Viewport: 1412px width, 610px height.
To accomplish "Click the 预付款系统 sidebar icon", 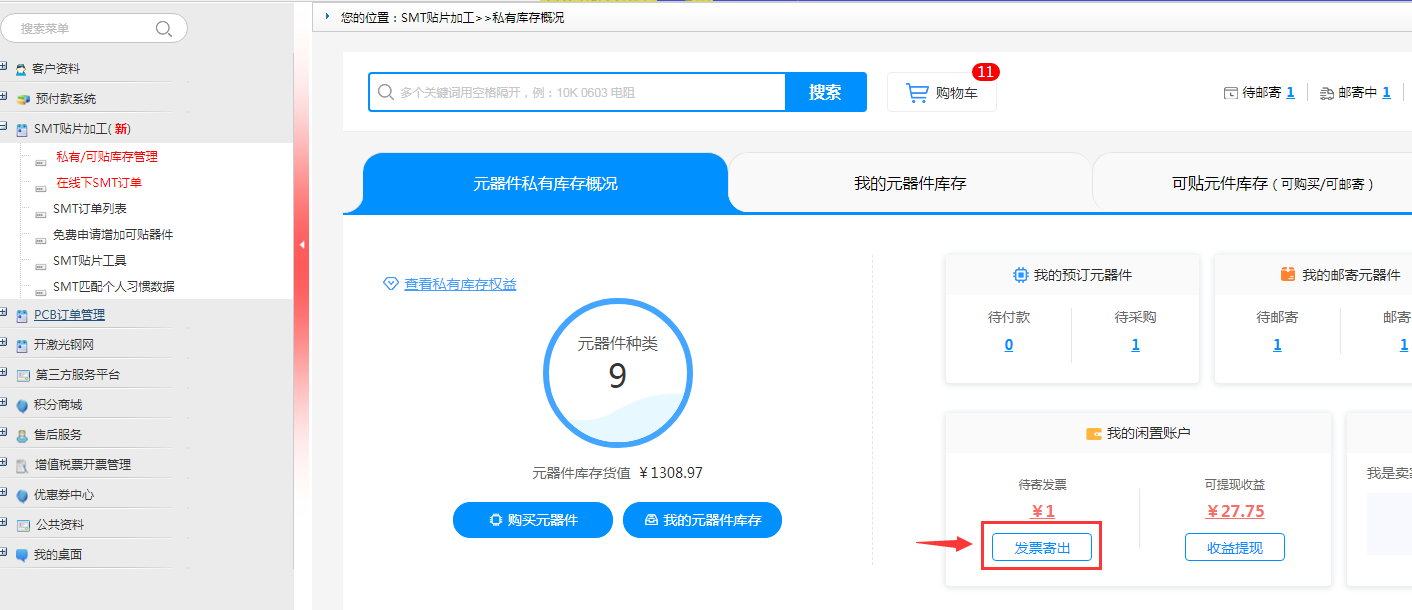I will 23,100.
